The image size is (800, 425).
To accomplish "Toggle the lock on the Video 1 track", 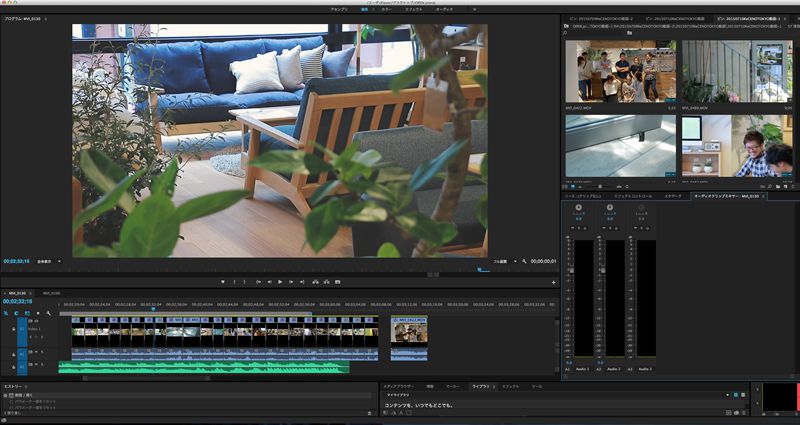I will [14, 329].
